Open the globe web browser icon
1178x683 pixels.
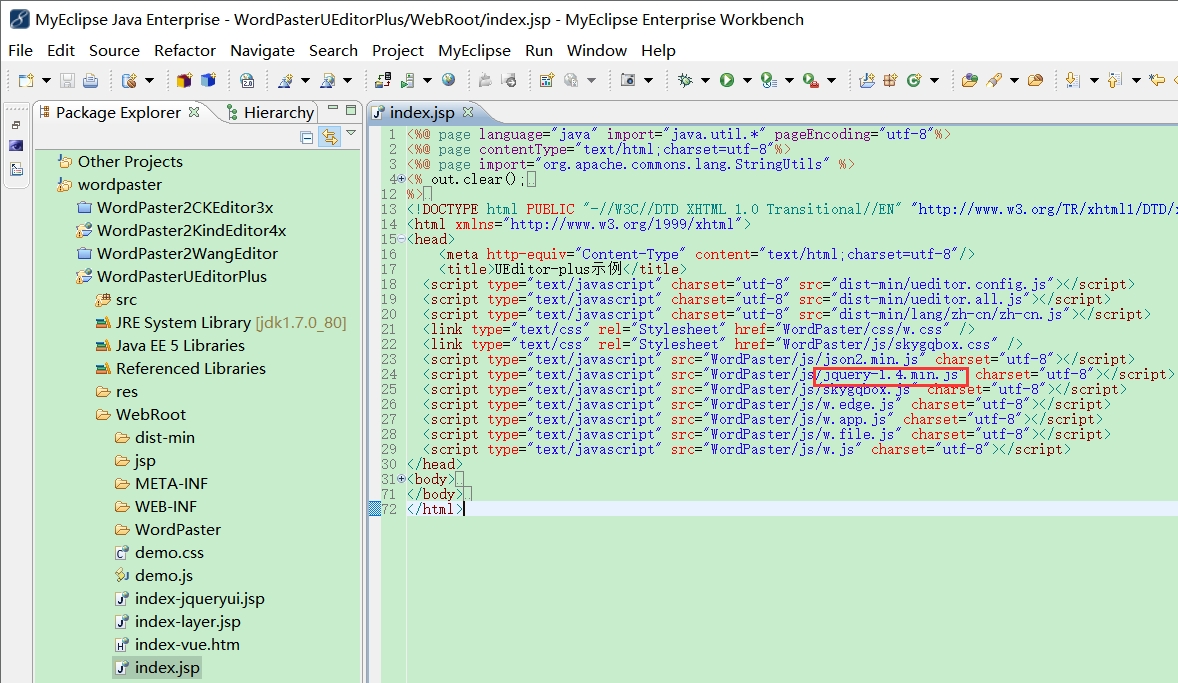tap(449, 80)
